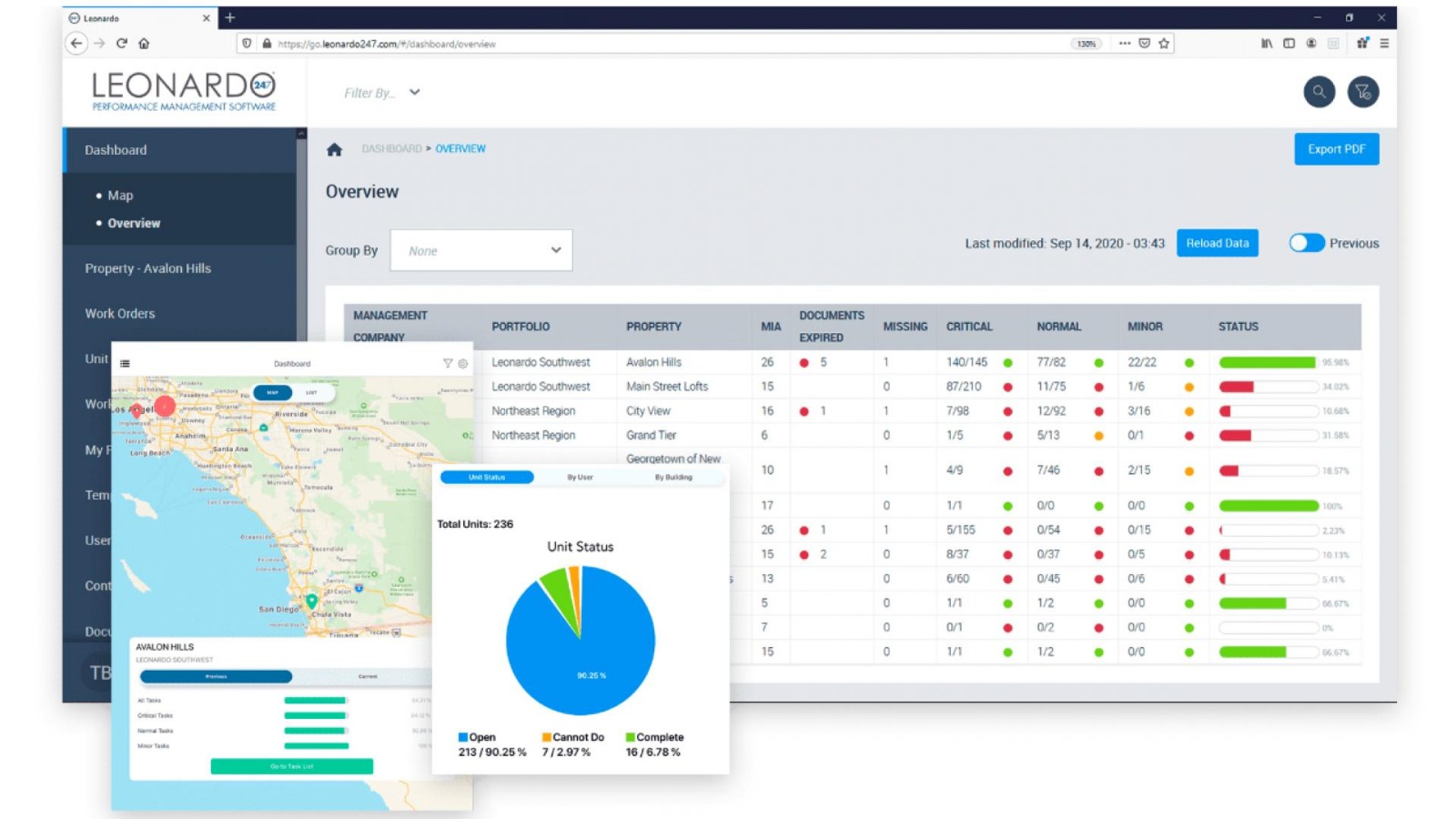The image size is (1456, 819).
Task: Click the funnel filter icon in mobile dashboard
Action: coord(448,363)
